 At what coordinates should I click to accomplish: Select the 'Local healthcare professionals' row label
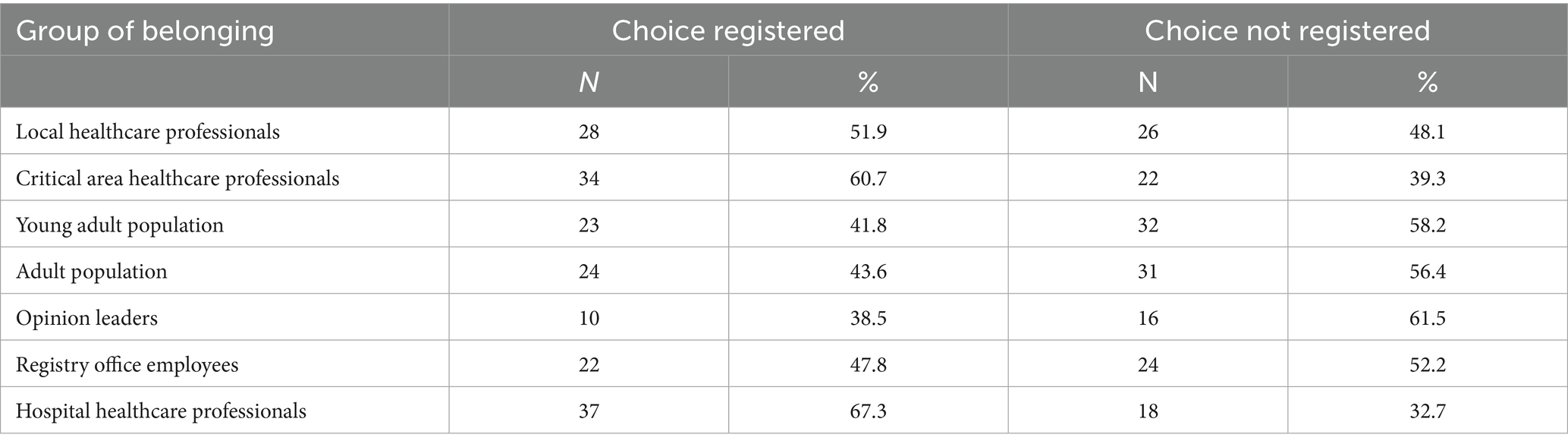[148, 132]
